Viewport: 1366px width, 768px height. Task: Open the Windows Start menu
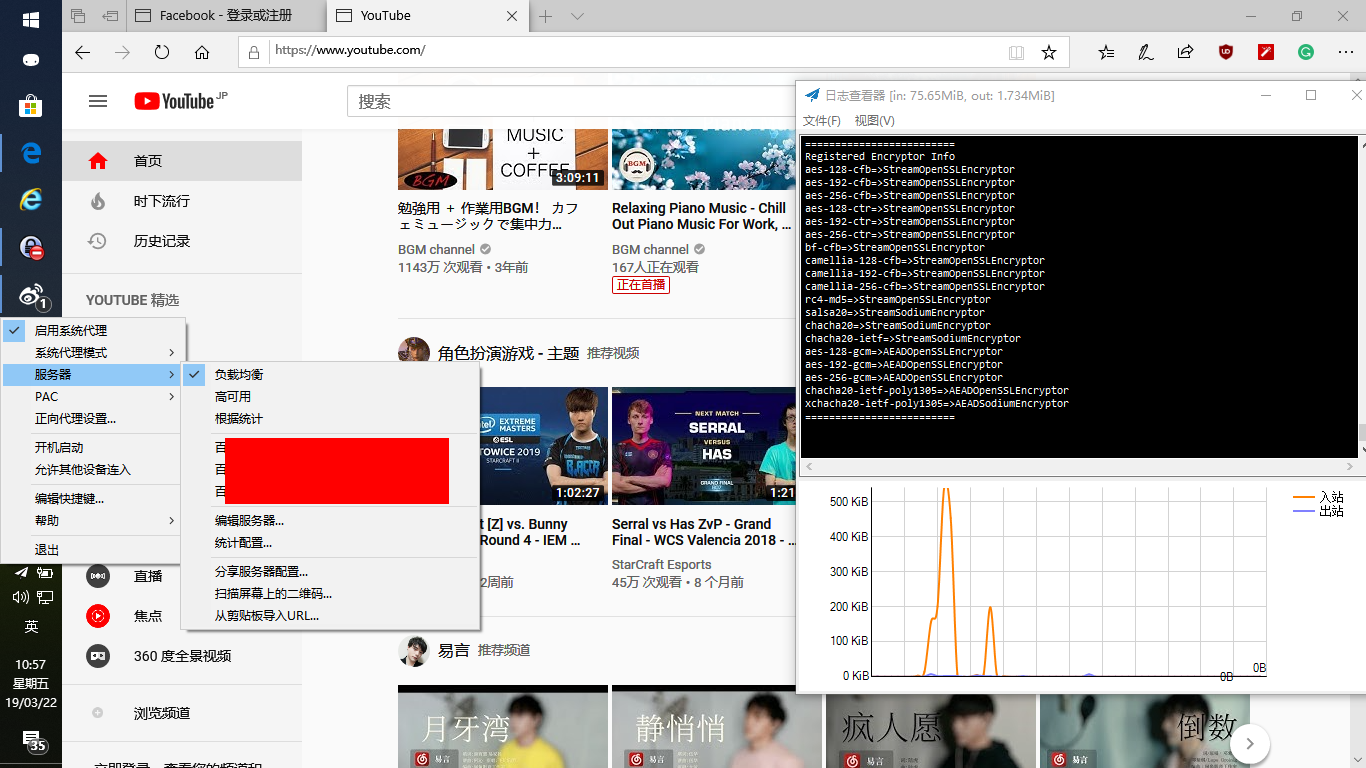(30, 19)
